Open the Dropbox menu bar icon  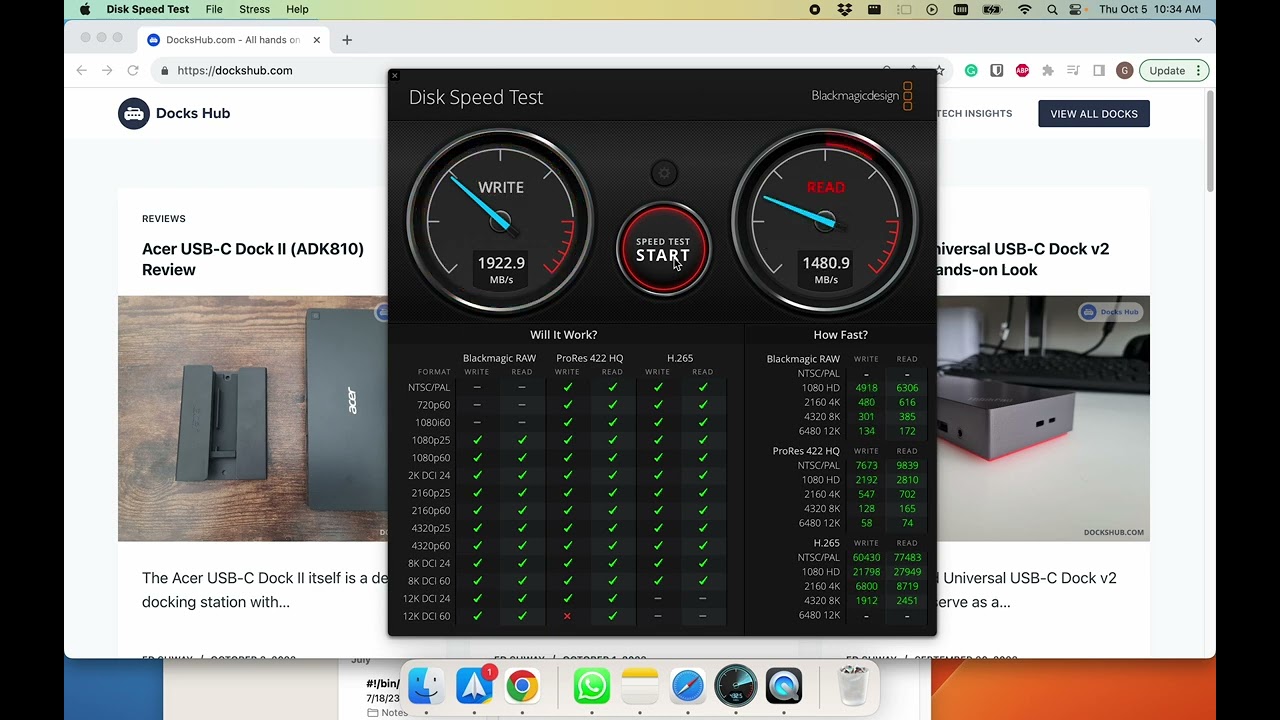845,9
